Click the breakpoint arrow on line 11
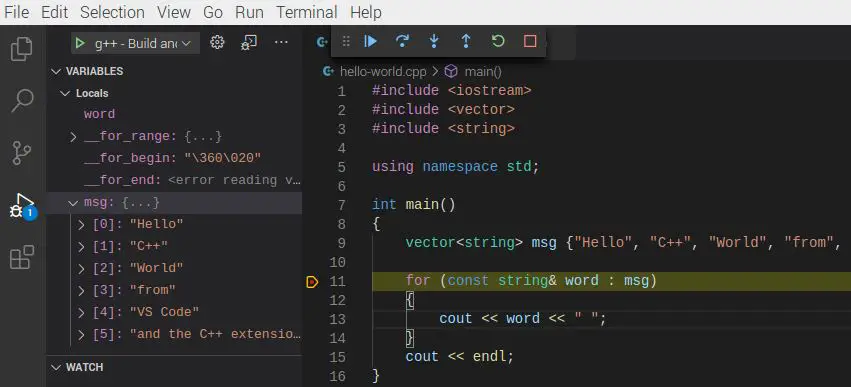Image resolution: width=851 pixels, height=387 pixels. click(312, 282)
